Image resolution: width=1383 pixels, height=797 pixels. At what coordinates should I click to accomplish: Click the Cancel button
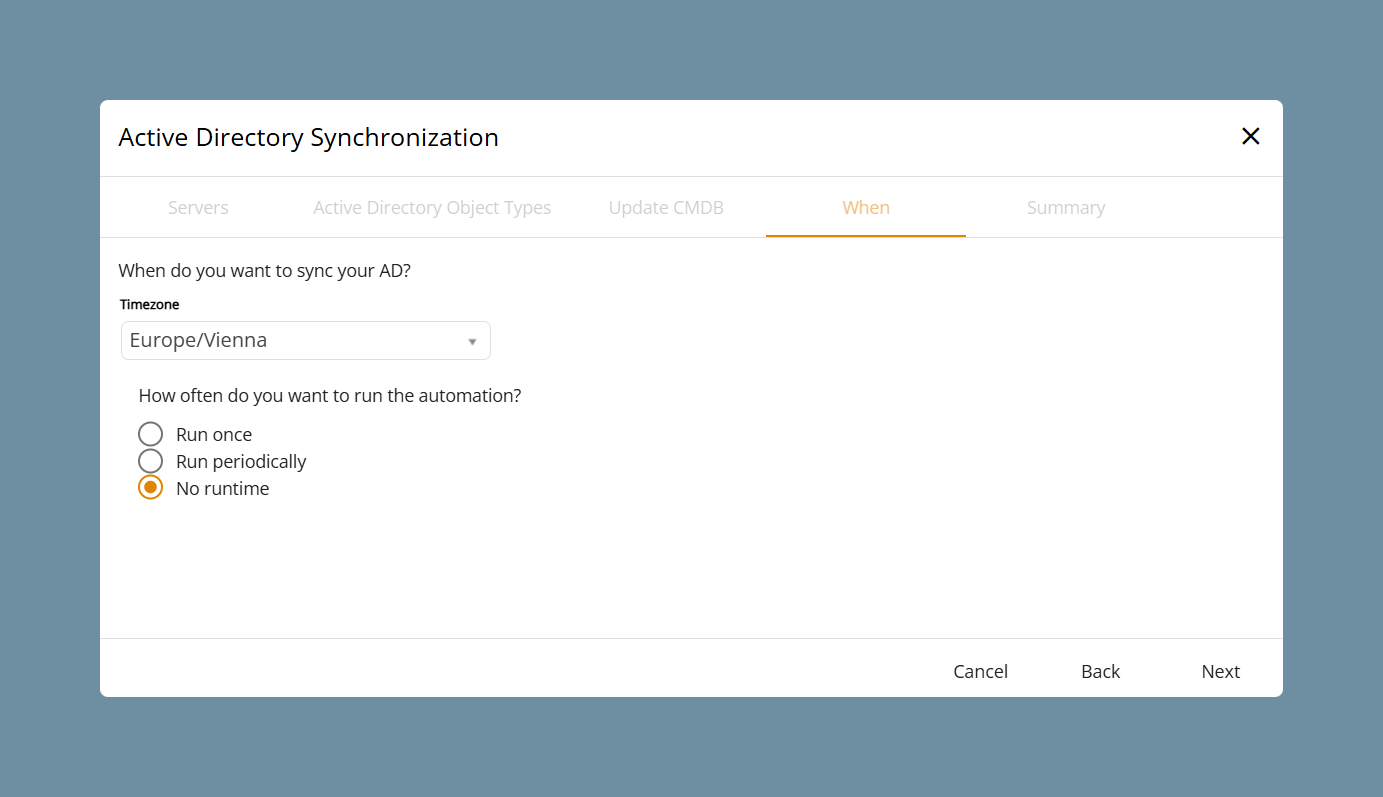[x=980, y=672]
